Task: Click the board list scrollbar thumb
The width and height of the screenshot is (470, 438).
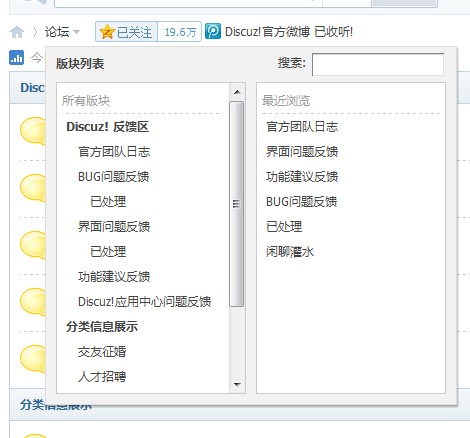Action: (237, 204)
